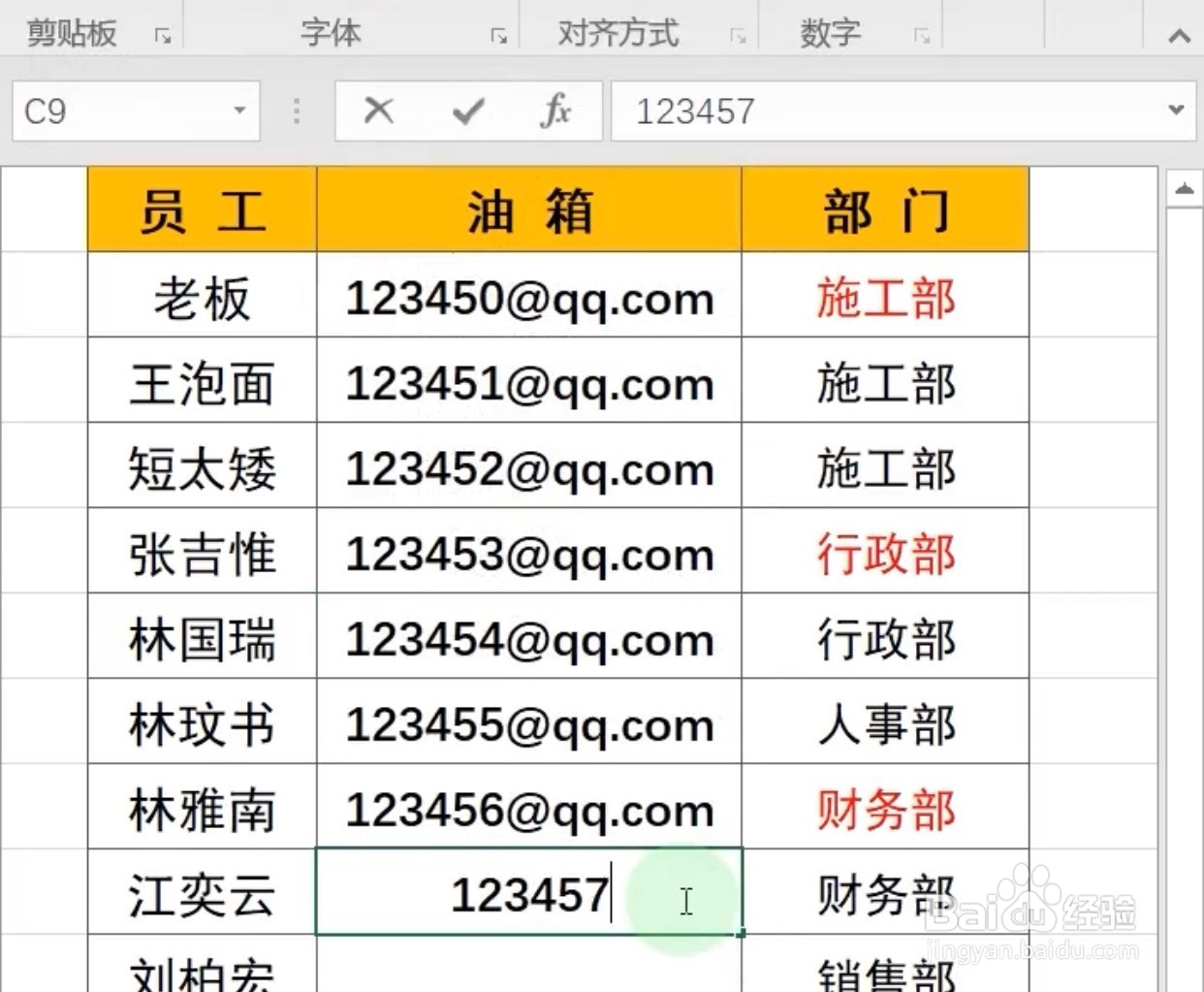The width and height of the screenshot is (1204, 992).
Task: Open the Alignment group dialog launcher
Action: 739,36
